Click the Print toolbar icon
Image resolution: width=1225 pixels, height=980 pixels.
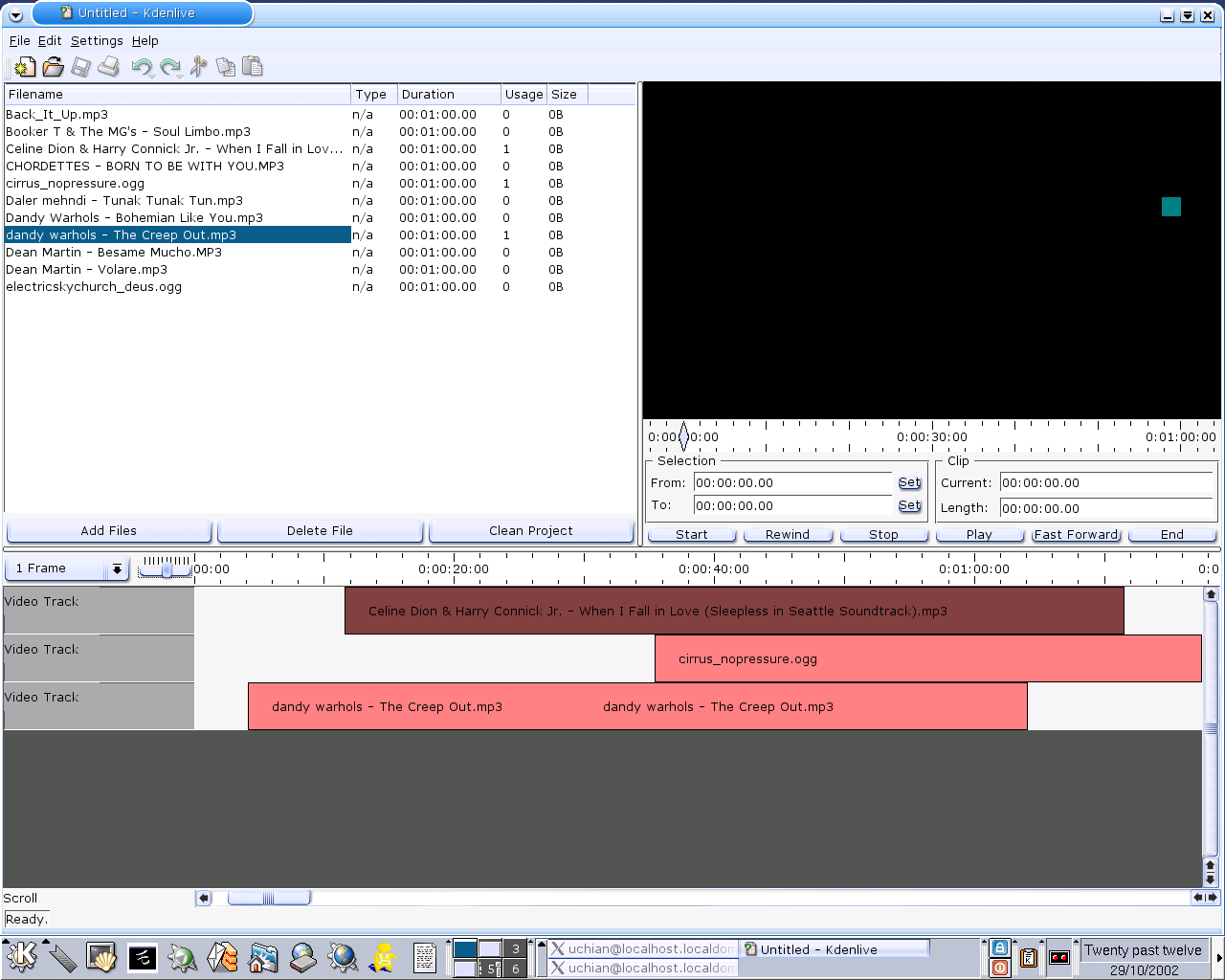[x=109, y=67]
